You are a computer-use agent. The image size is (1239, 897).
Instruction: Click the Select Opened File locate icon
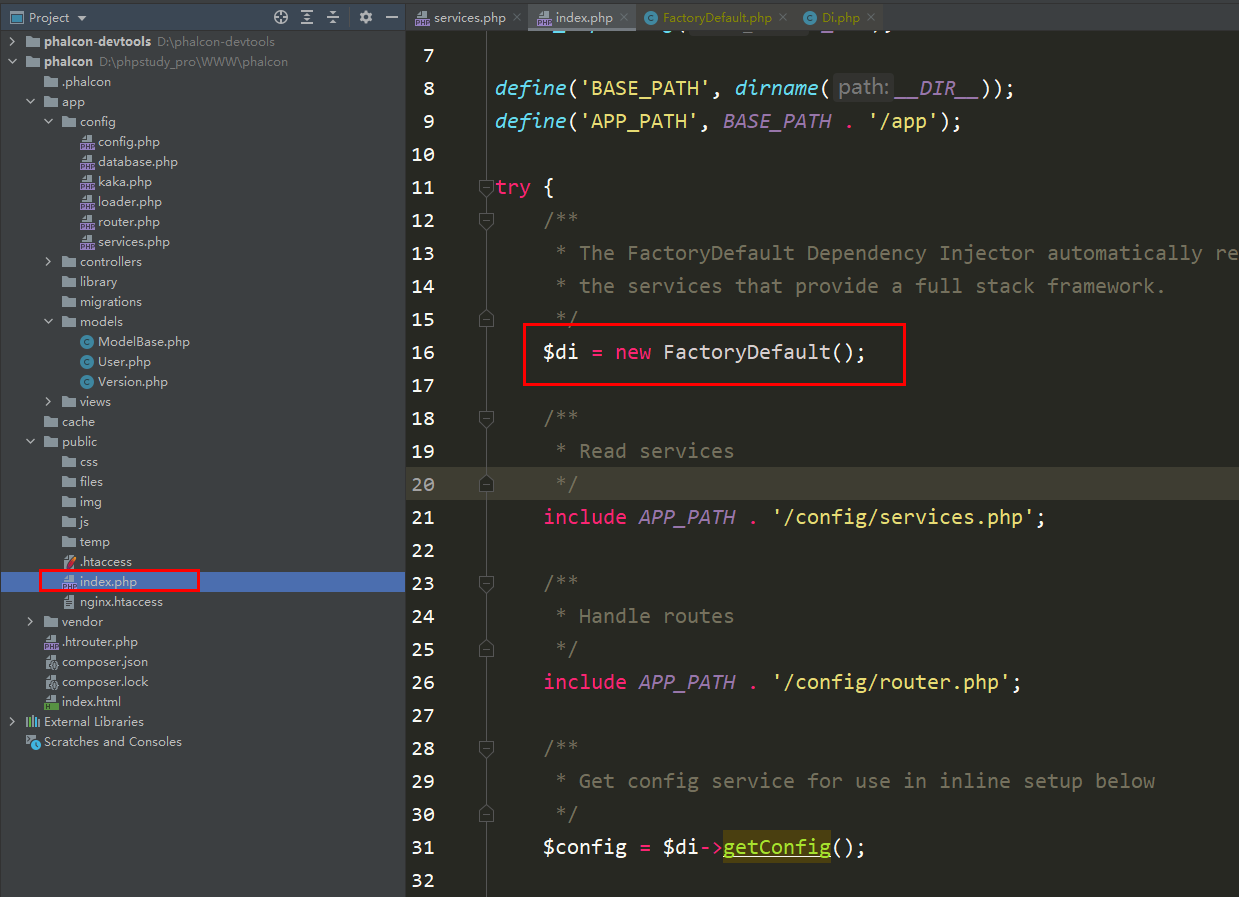(281, 17)
